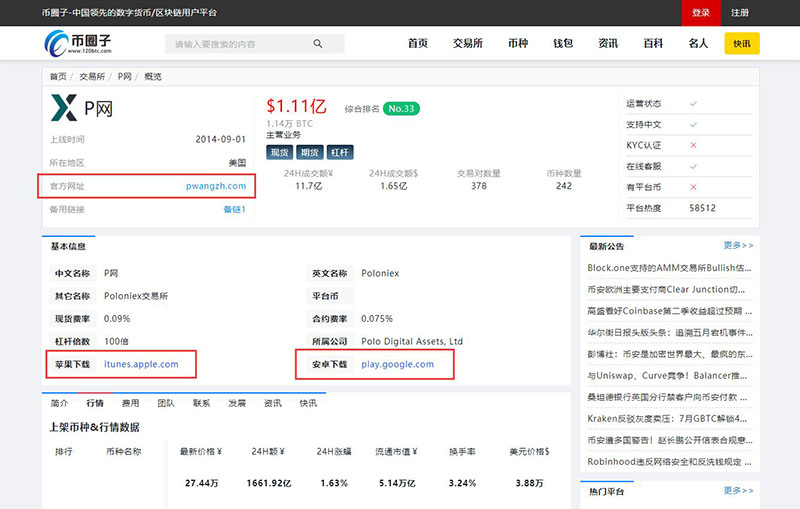The width and height of the screenshot is (800, 509).
Task: Open the Uniswap Curve Balancer announcement
Action: (x=667, y=375)
